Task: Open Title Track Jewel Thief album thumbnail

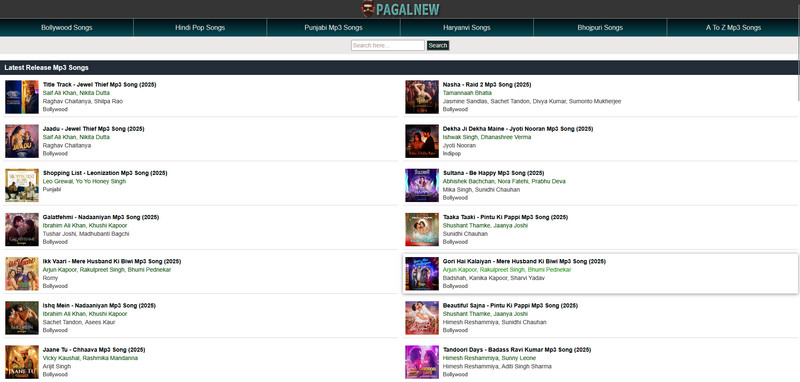Action: point(22,97)
